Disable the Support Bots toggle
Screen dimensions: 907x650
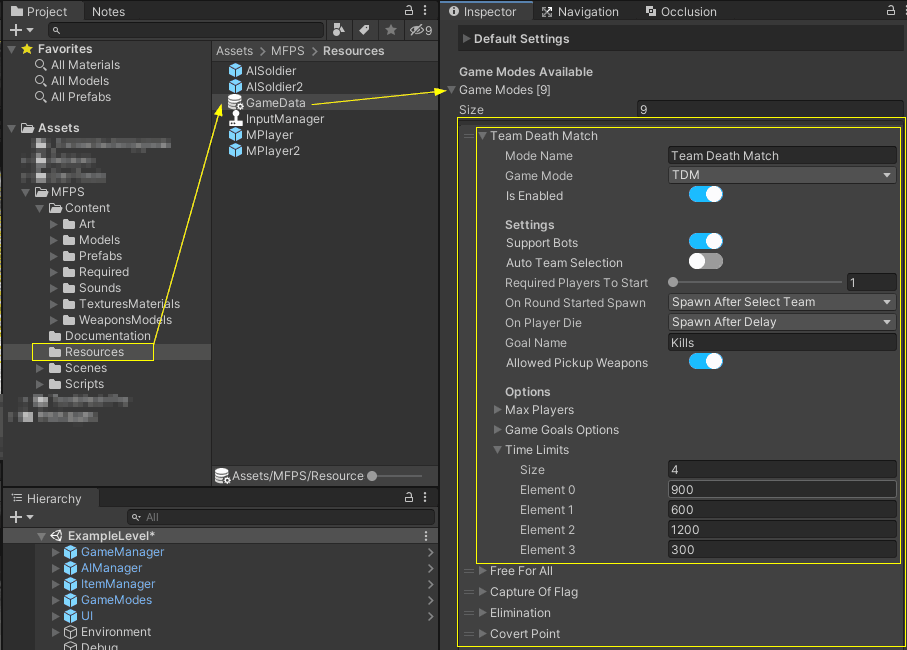click(705, 242)
